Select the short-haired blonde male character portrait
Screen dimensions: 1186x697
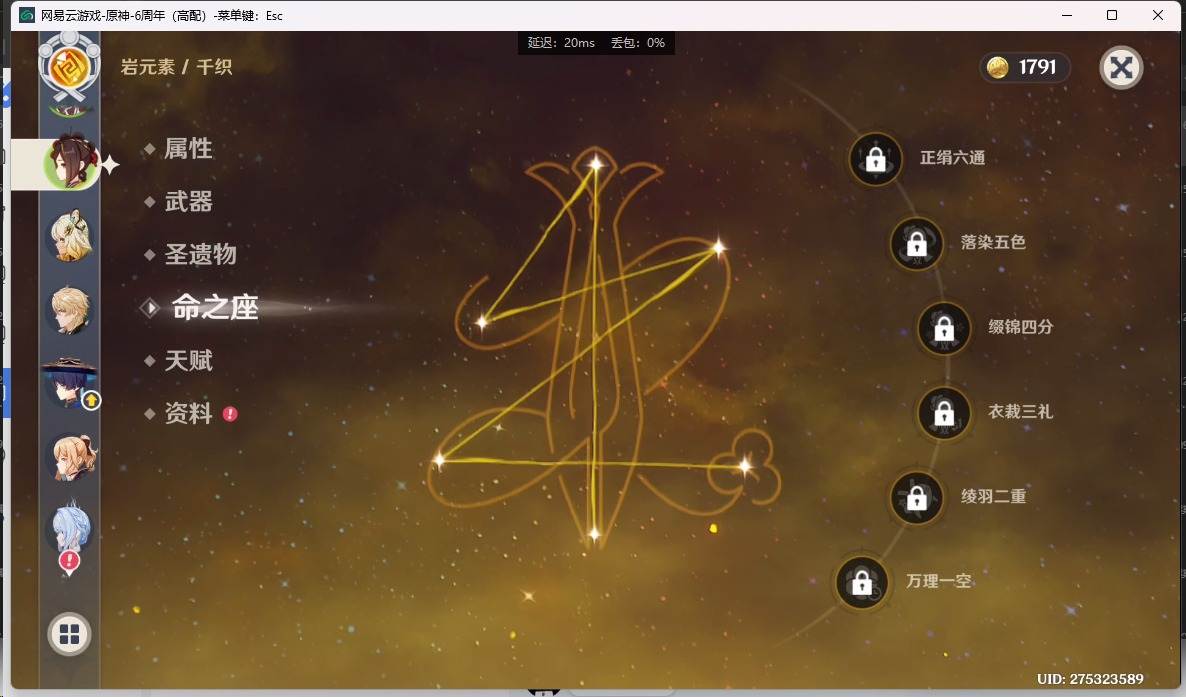(x=70, y=310)
